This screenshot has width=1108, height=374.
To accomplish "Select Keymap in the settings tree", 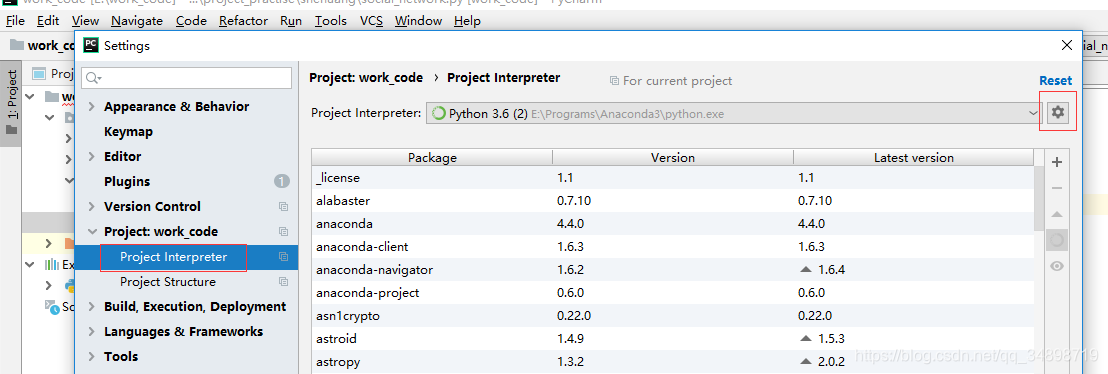I will (129, 132).
